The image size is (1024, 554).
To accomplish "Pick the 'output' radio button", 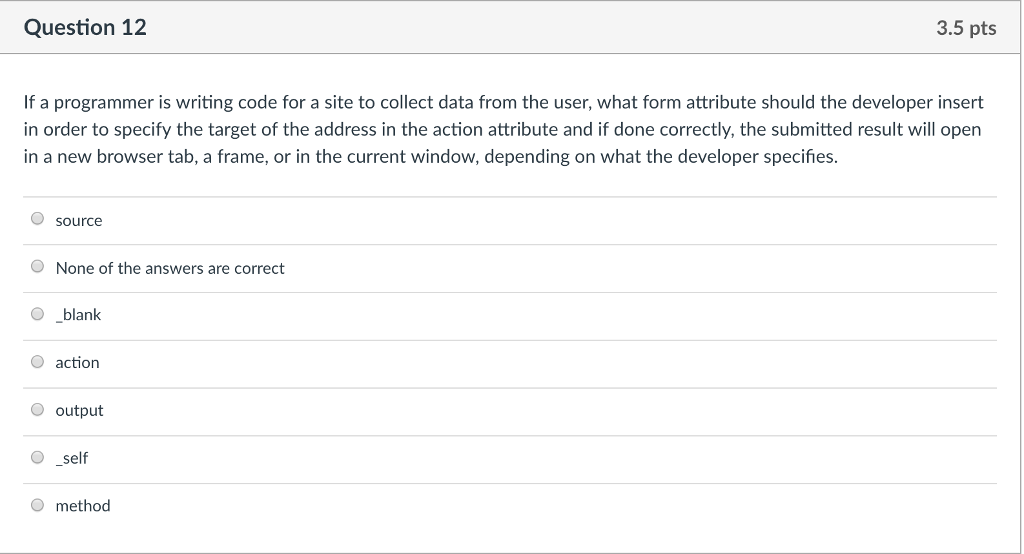I will point(38,410).
